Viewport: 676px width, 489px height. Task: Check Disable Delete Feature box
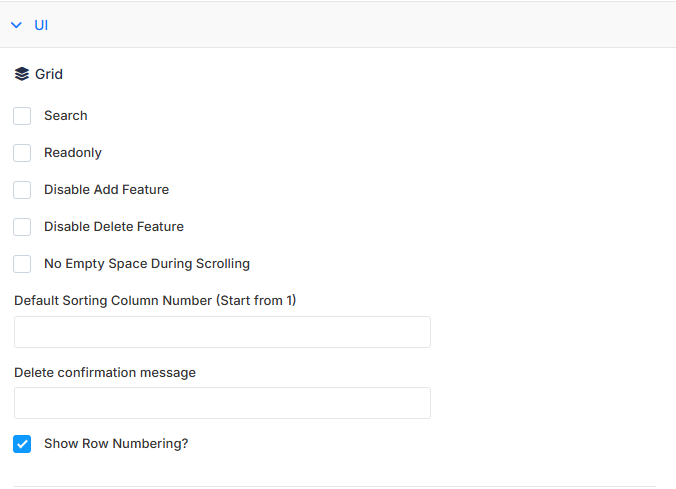[x=22, y=227]
